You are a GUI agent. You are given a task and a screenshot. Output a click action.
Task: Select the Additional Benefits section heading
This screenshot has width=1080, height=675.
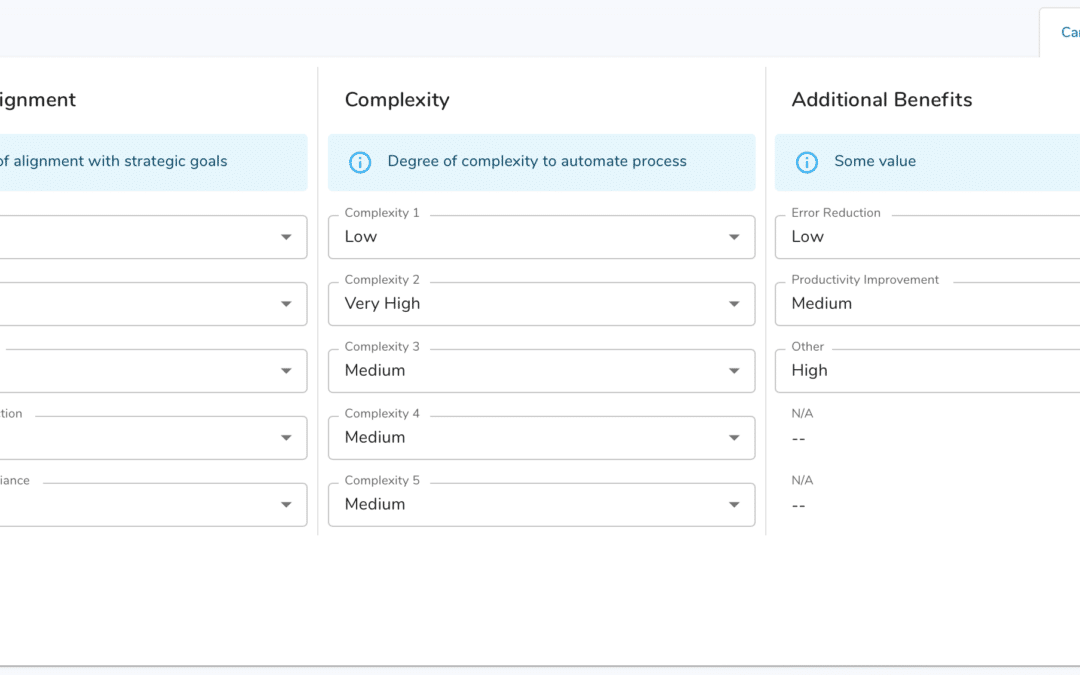click(881, 100)
